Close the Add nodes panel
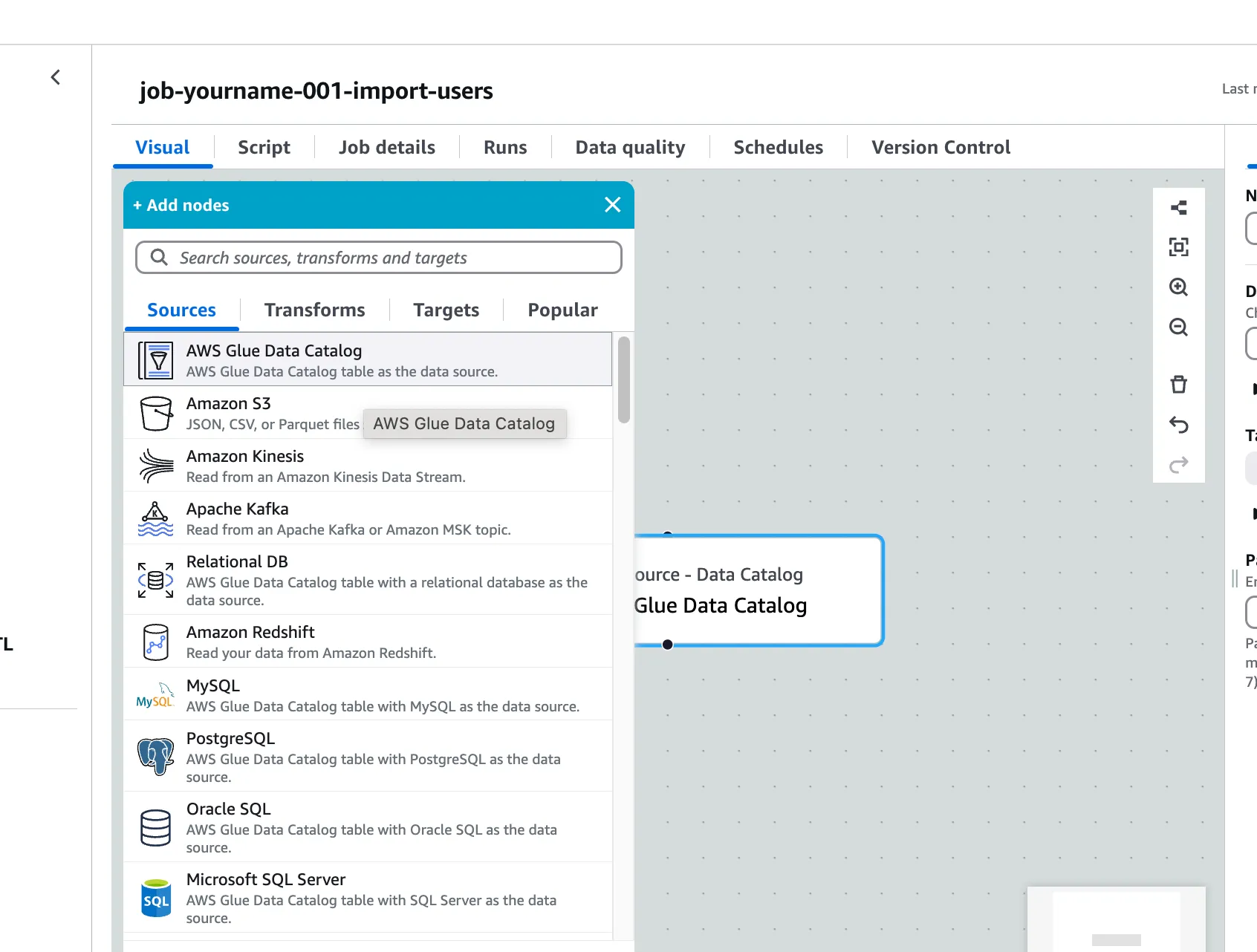 point(612,205)
